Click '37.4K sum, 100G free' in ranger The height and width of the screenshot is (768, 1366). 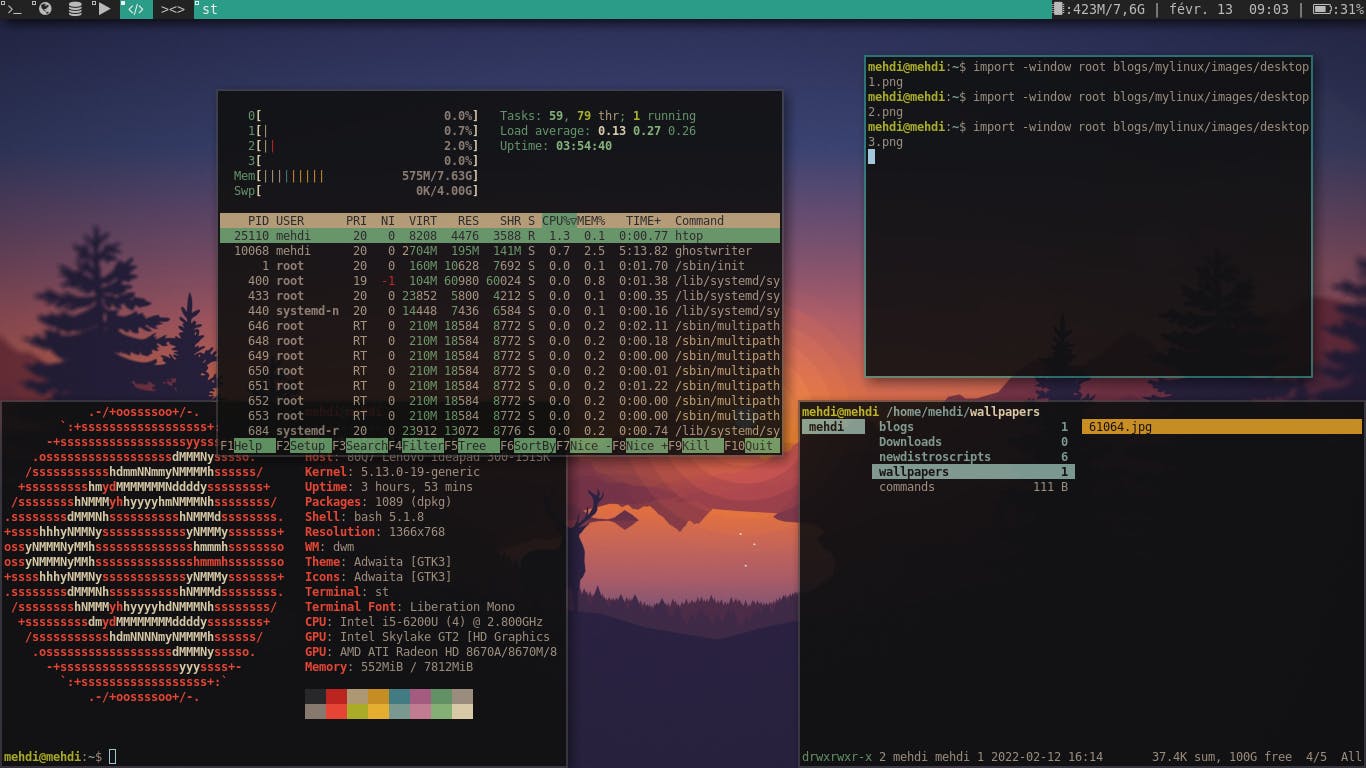[x=1222, y=757]
